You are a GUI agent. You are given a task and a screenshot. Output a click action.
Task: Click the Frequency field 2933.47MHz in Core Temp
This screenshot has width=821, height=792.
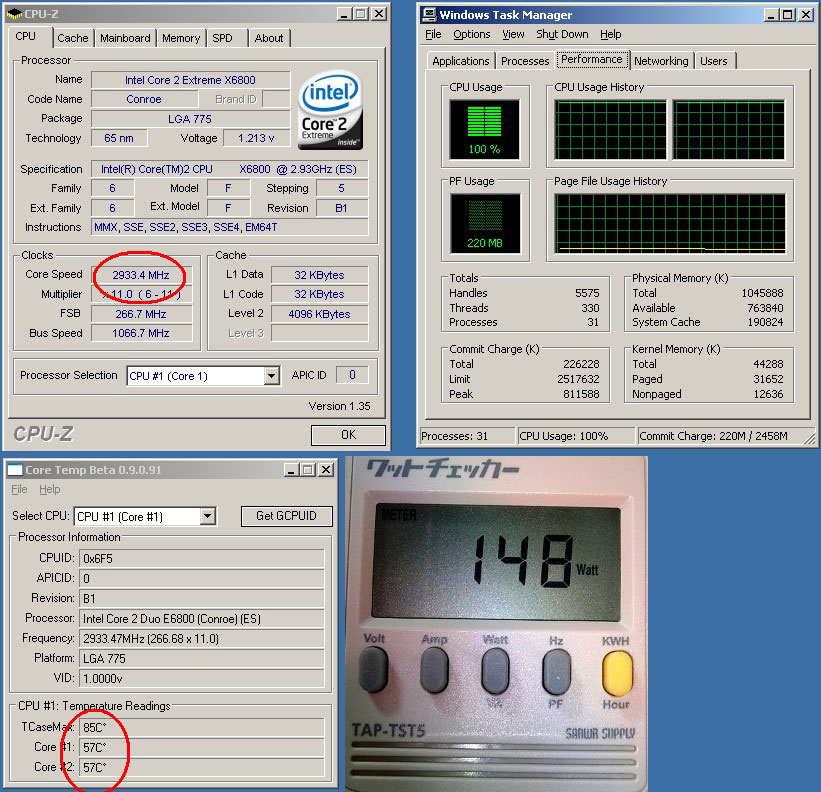[202, 639]
